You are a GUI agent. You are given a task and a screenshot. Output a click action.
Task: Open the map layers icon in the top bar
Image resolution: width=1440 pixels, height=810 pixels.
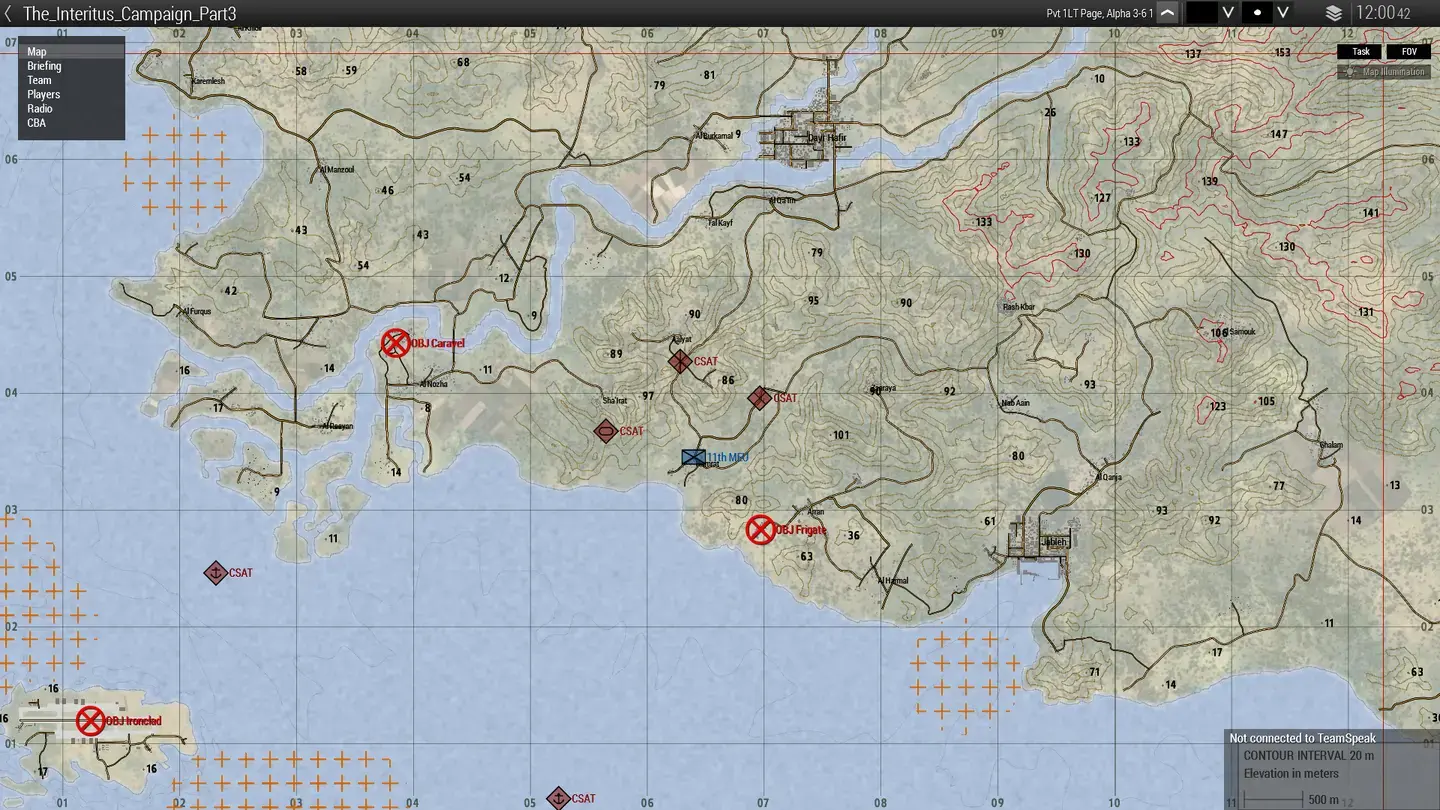pos(1334,13)
